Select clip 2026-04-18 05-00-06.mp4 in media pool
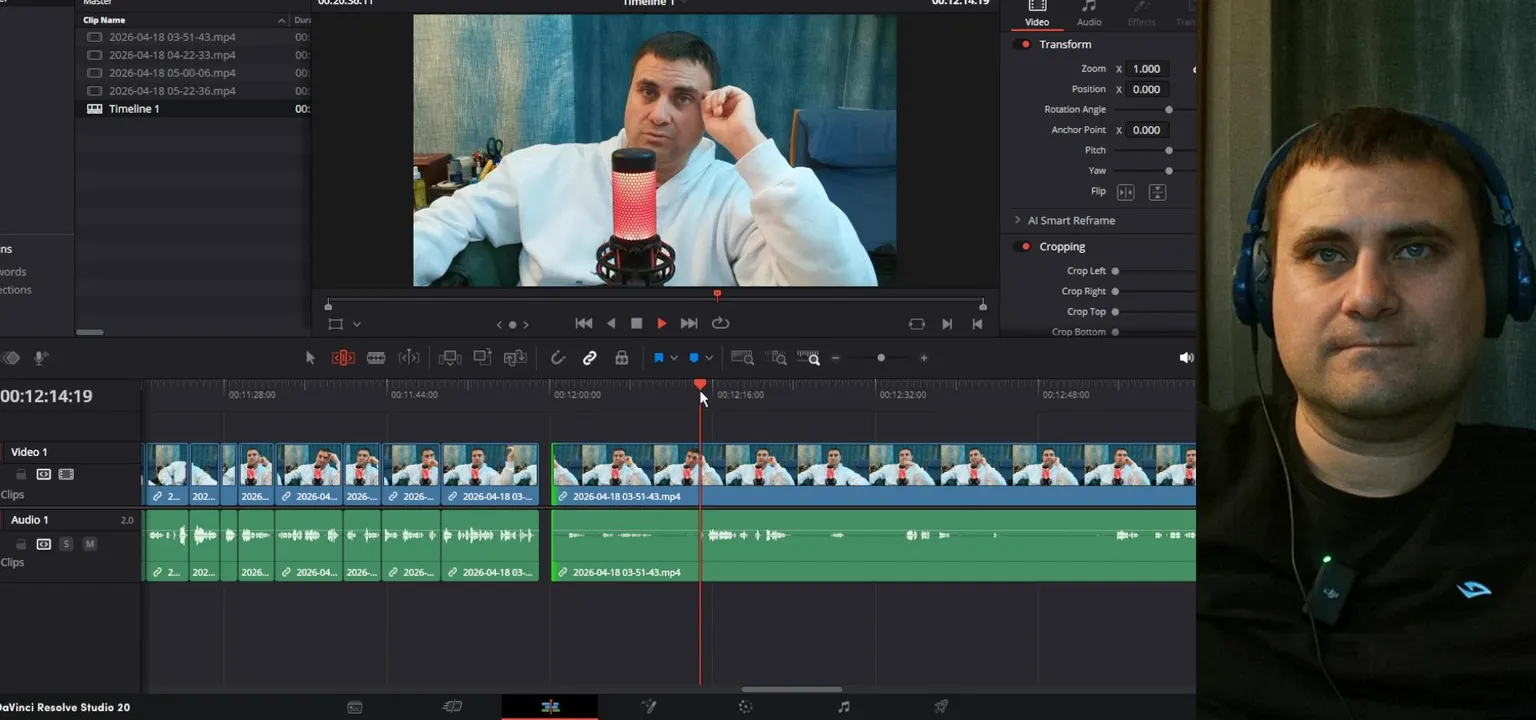1536x720 pixels. (x=172, y=73)
